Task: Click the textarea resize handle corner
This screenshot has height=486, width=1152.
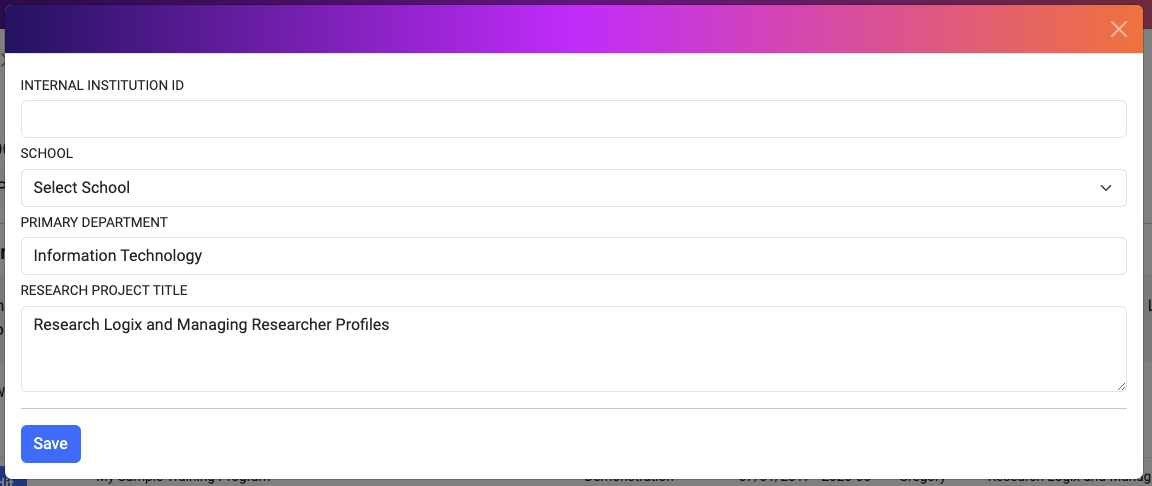Action: coord(1120,385)
